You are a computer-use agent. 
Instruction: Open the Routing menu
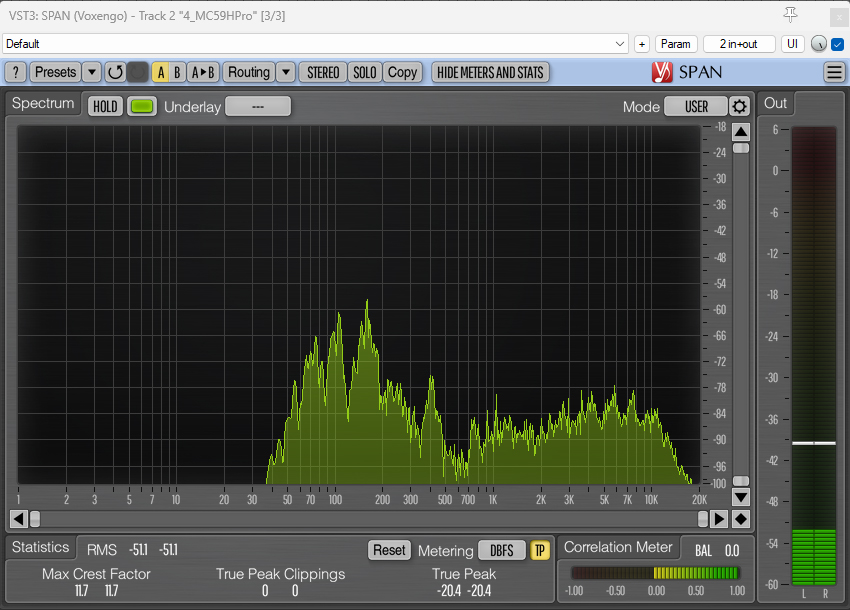tap(248, 72)
